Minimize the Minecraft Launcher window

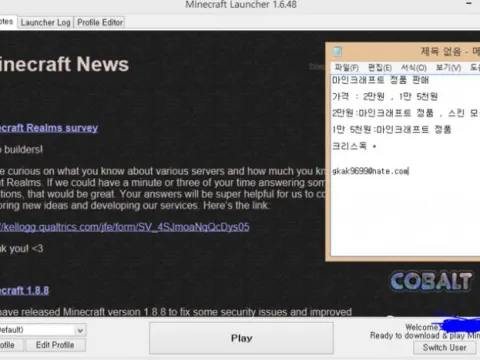click(x=469, y=4)
